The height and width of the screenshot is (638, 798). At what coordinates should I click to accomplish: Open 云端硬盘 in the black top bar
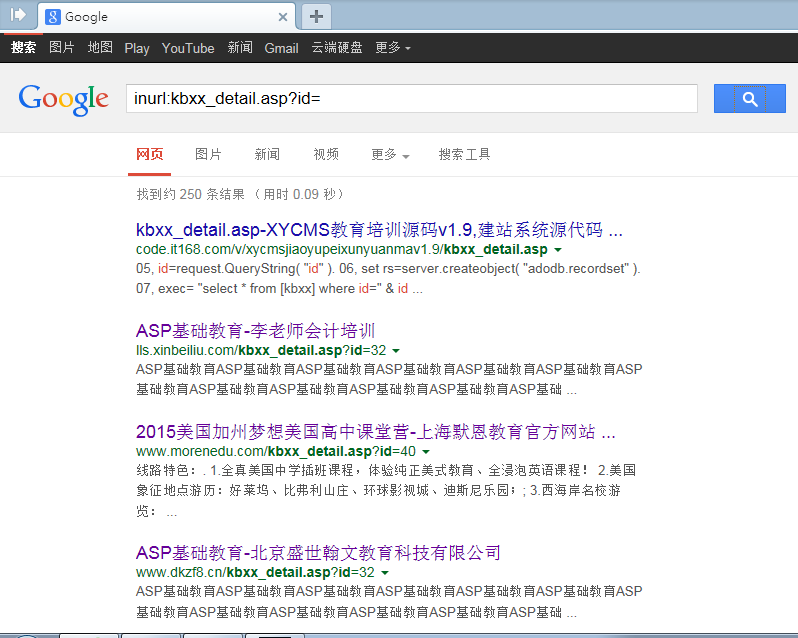(x=337, y=48)
